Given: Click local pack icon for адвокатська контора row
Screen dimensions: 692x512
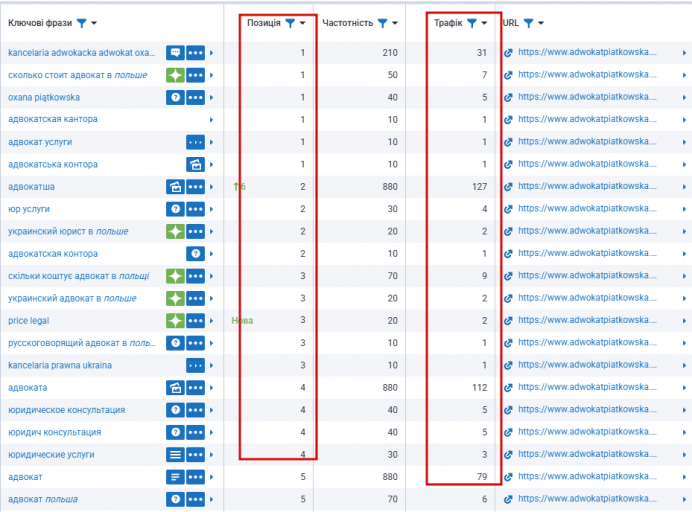Looking at the screenshot, I should pyautogui.click(x=196, y=164).
